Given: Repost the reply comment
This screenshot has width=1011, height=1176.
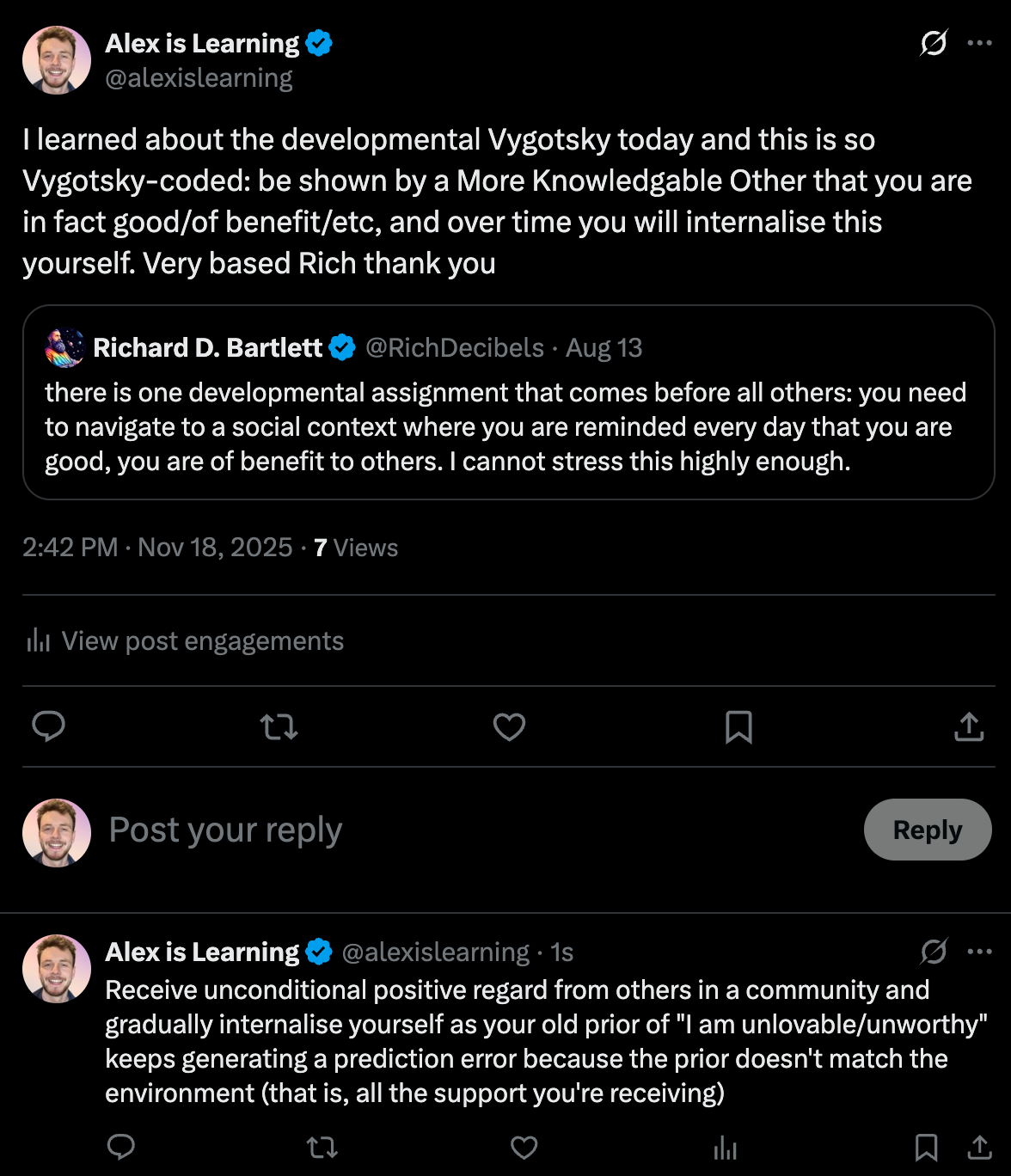Looking at the screenshot, I should point(322,1147).
